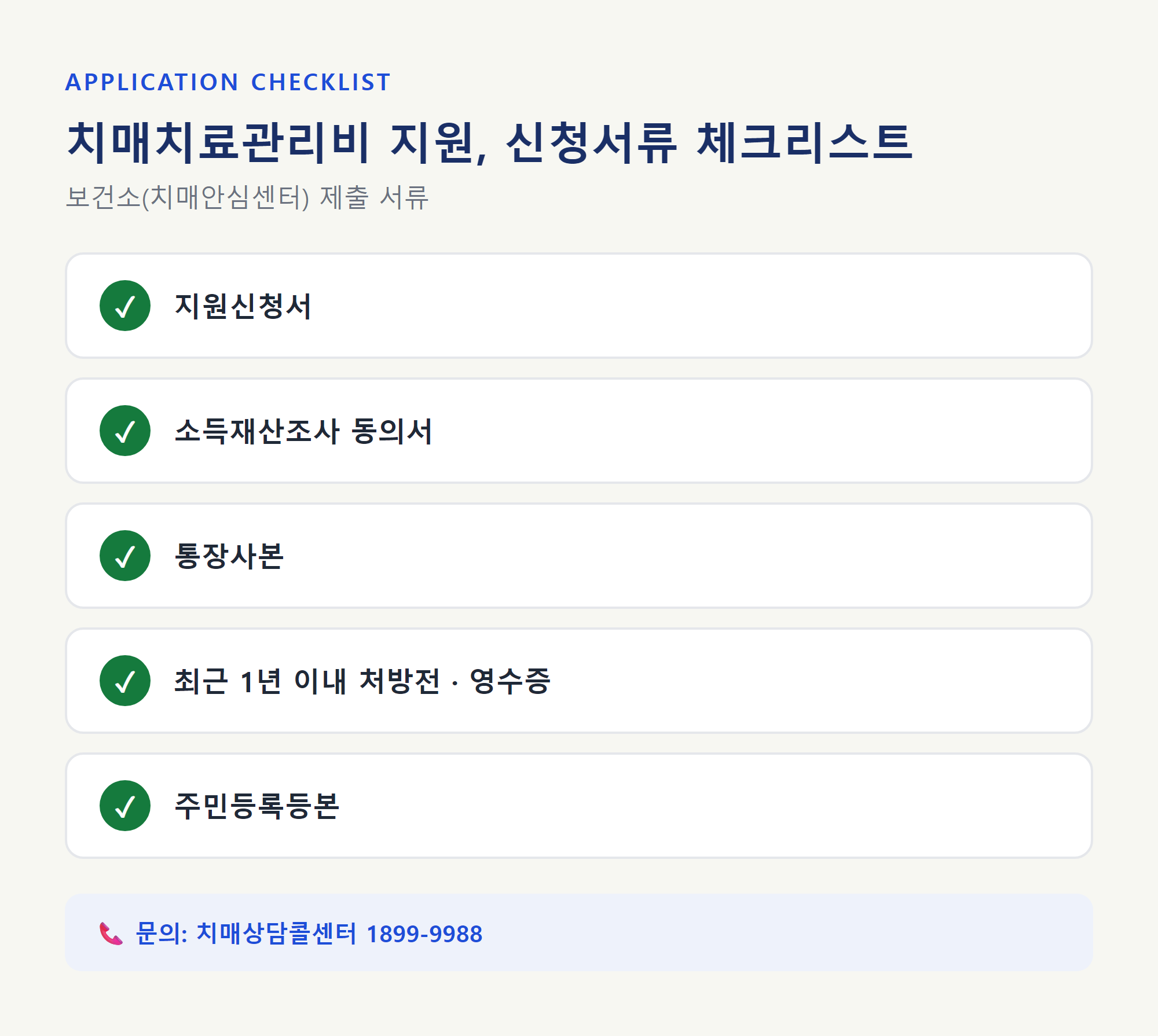Click the 지원신청서 item label

pos(243,306)
